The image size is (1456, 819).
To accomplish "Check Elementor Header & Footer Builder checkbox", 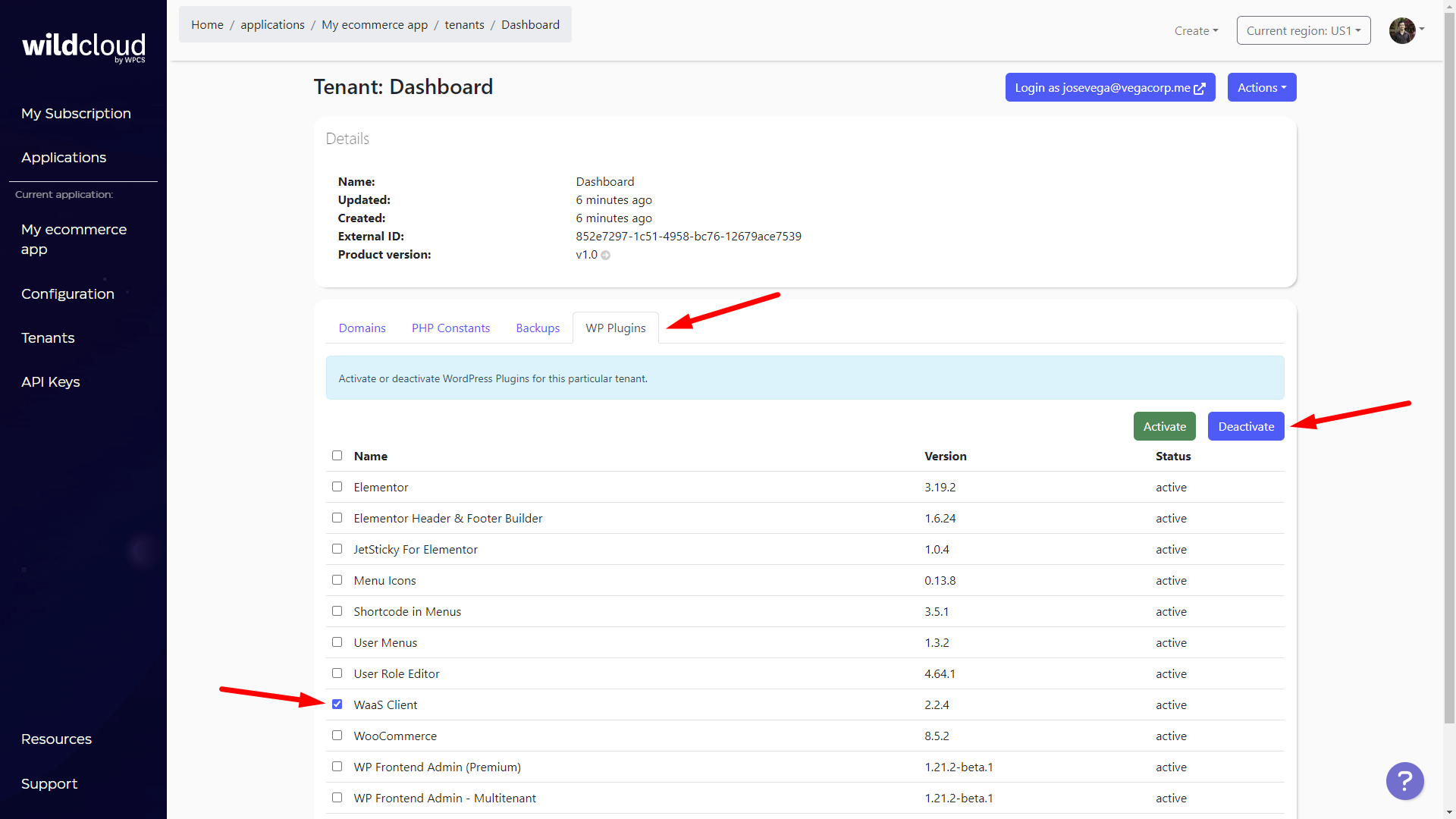I will coord(337,518).
